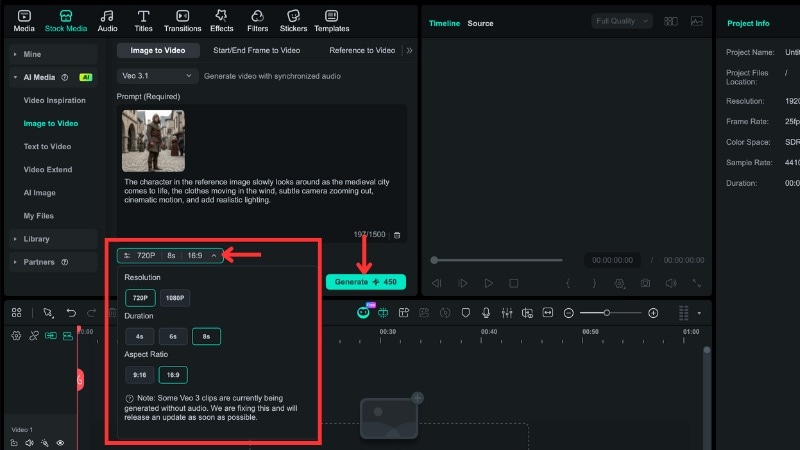Click the marker shield icon in timeline toolbar

coord(465,313)
